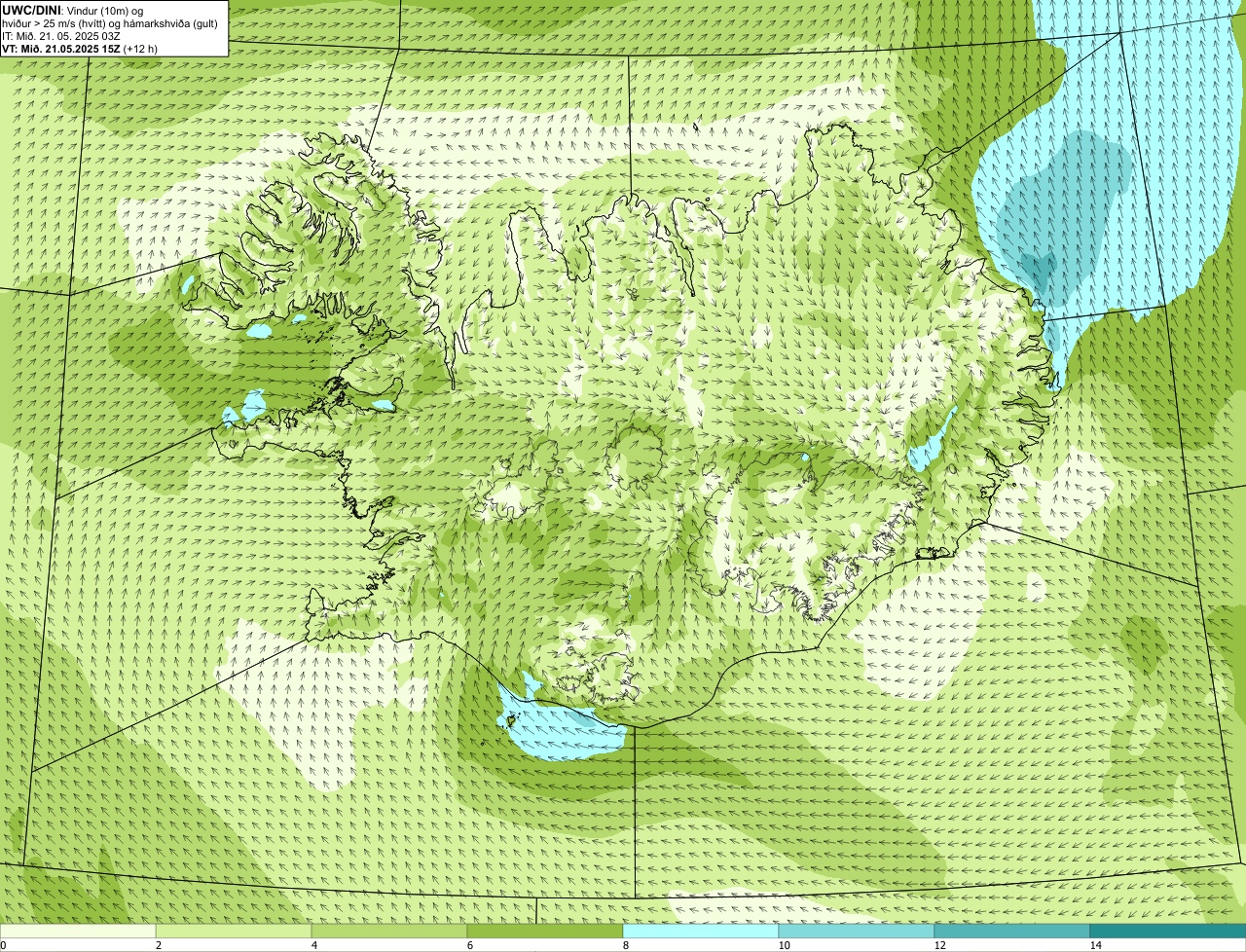Click the legend scale label "2"

tap(158, 945)
